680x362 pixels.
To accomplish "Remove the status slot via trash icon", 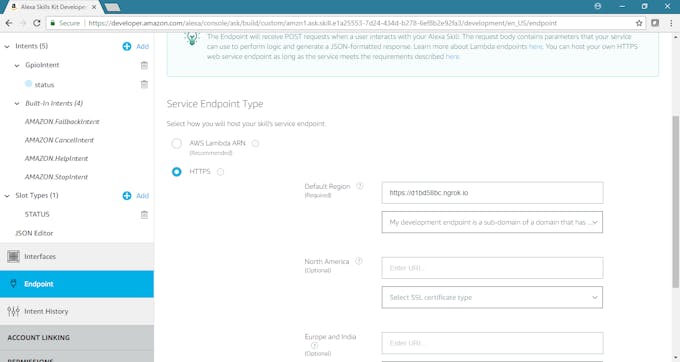I will click(x=144, y=84).
